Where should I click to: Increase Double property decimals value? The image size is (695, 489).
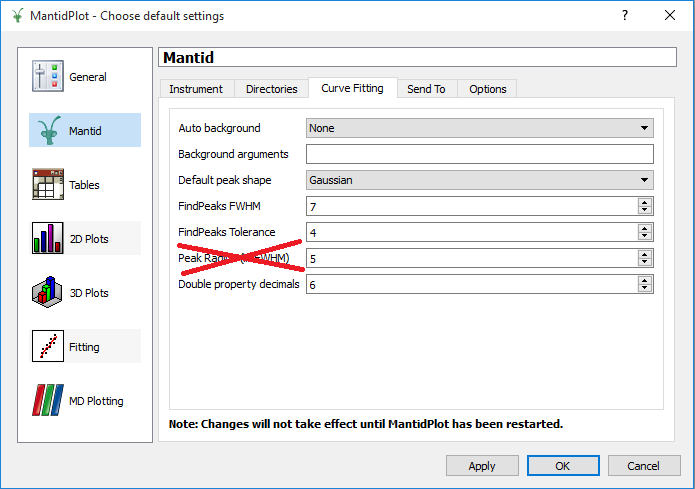pyautogui.click(x=645, y=280)
